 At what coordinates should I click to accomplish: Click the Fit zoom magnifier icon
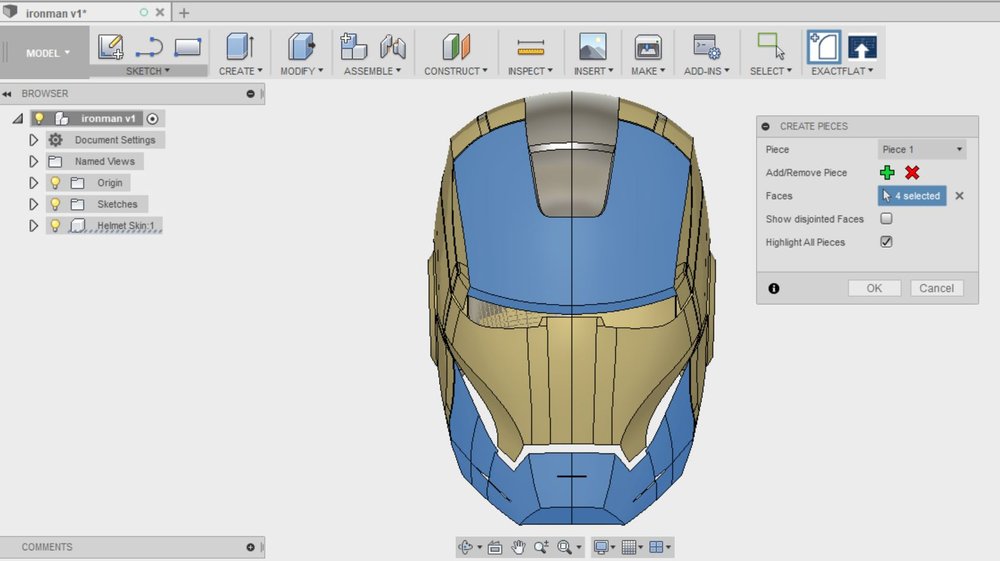tap(564, 547)
